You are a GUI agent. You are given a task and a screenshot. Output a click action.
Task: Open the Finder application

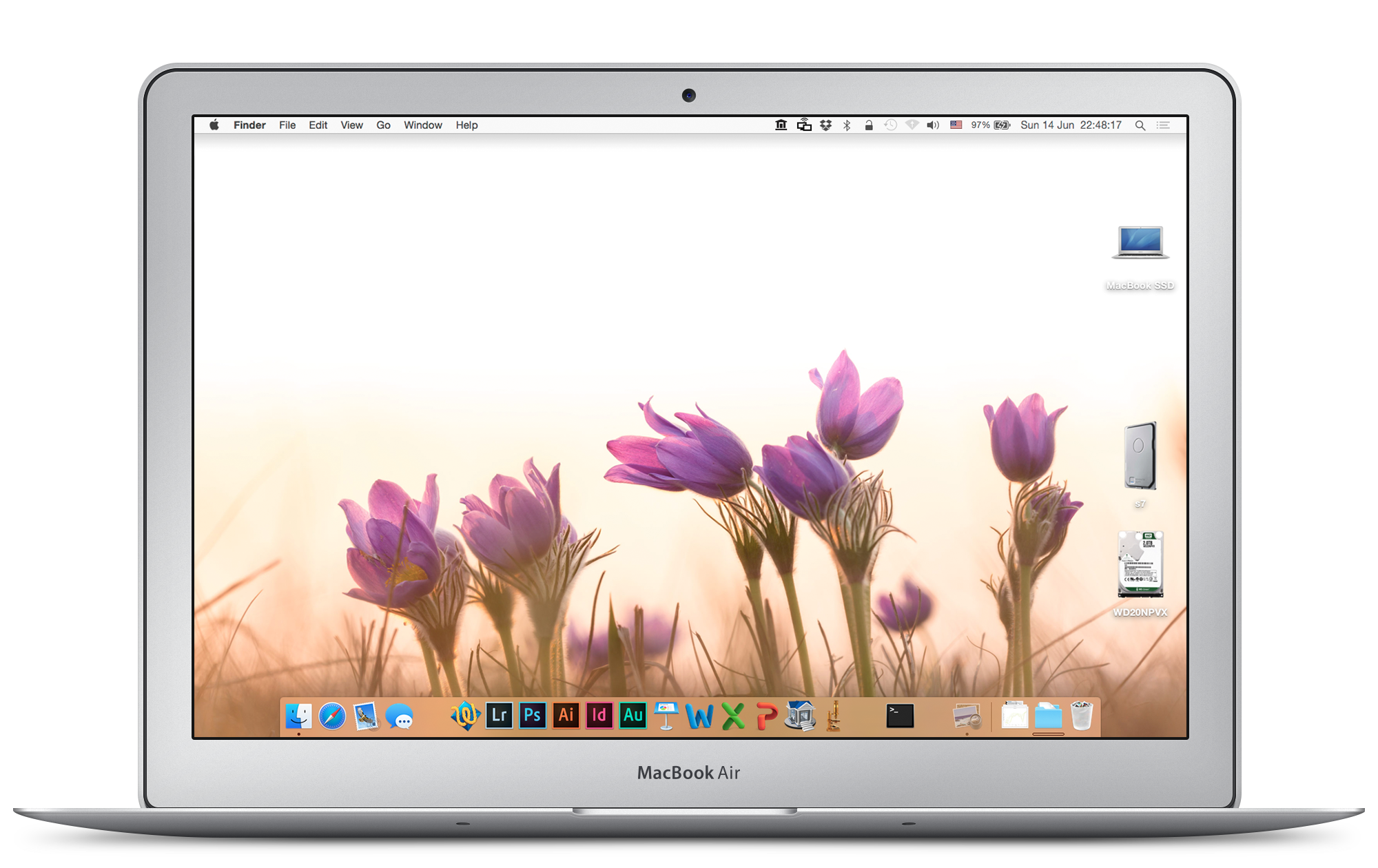[x=298, y=716]
